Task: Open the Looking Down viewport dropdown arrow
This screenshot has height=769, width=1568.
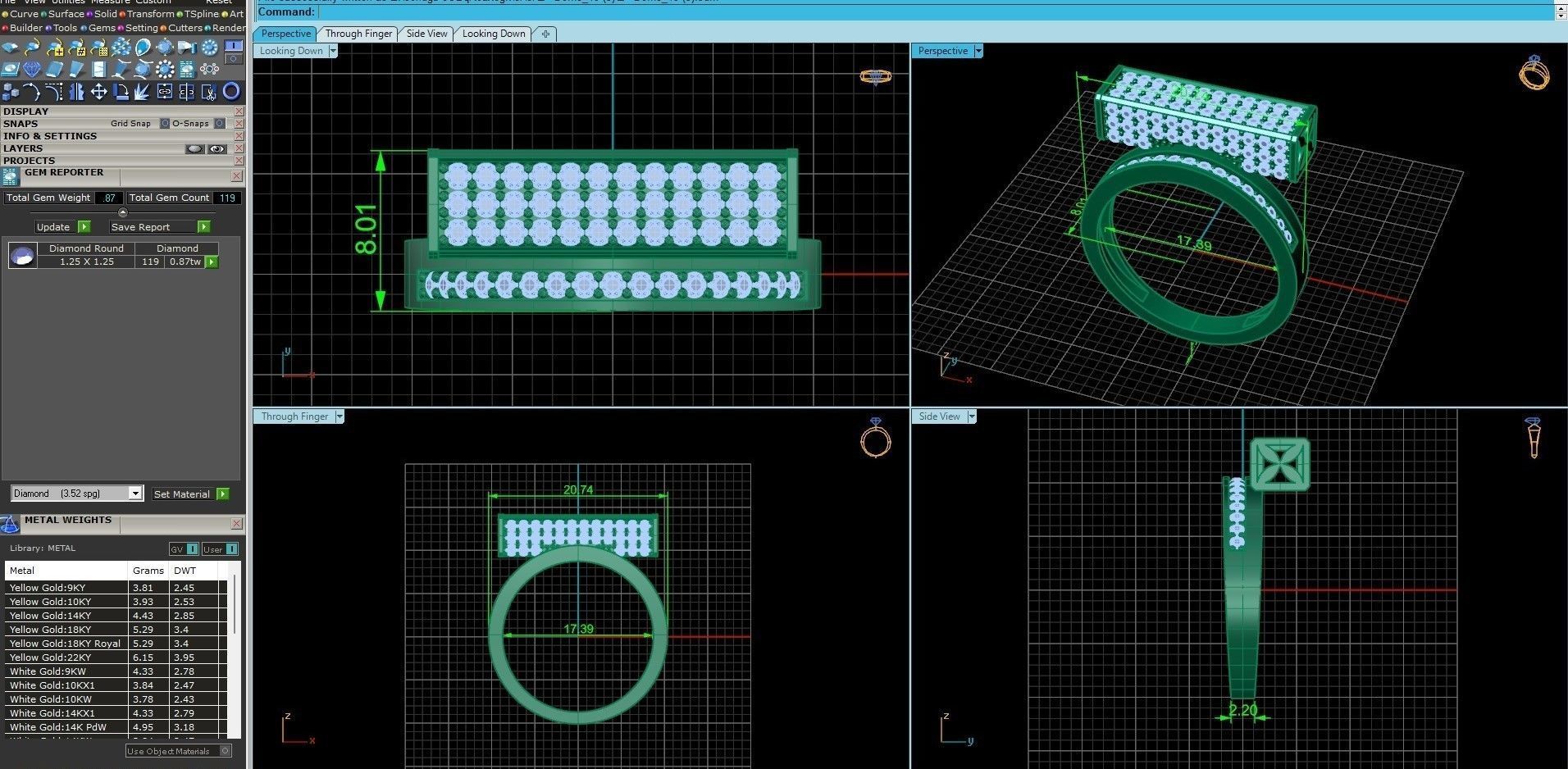Action: [333, 51]
